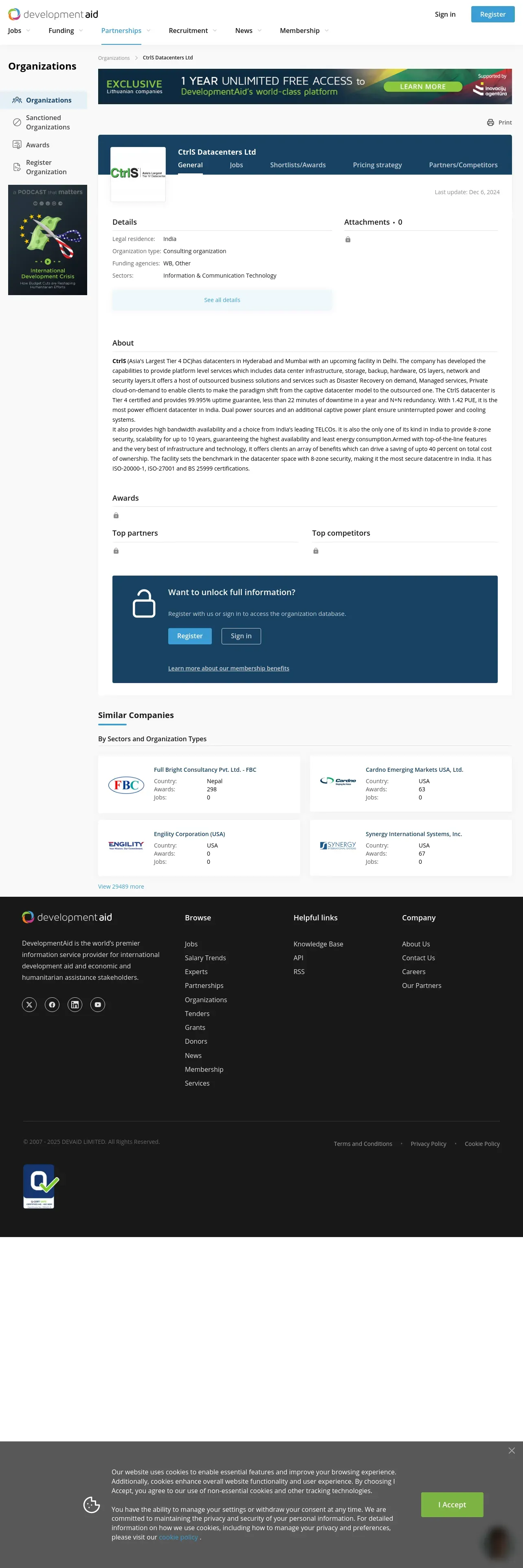Screen dimensions: 523x1568
Task: Open Contact Us footer link
Action: pos(418,958)
